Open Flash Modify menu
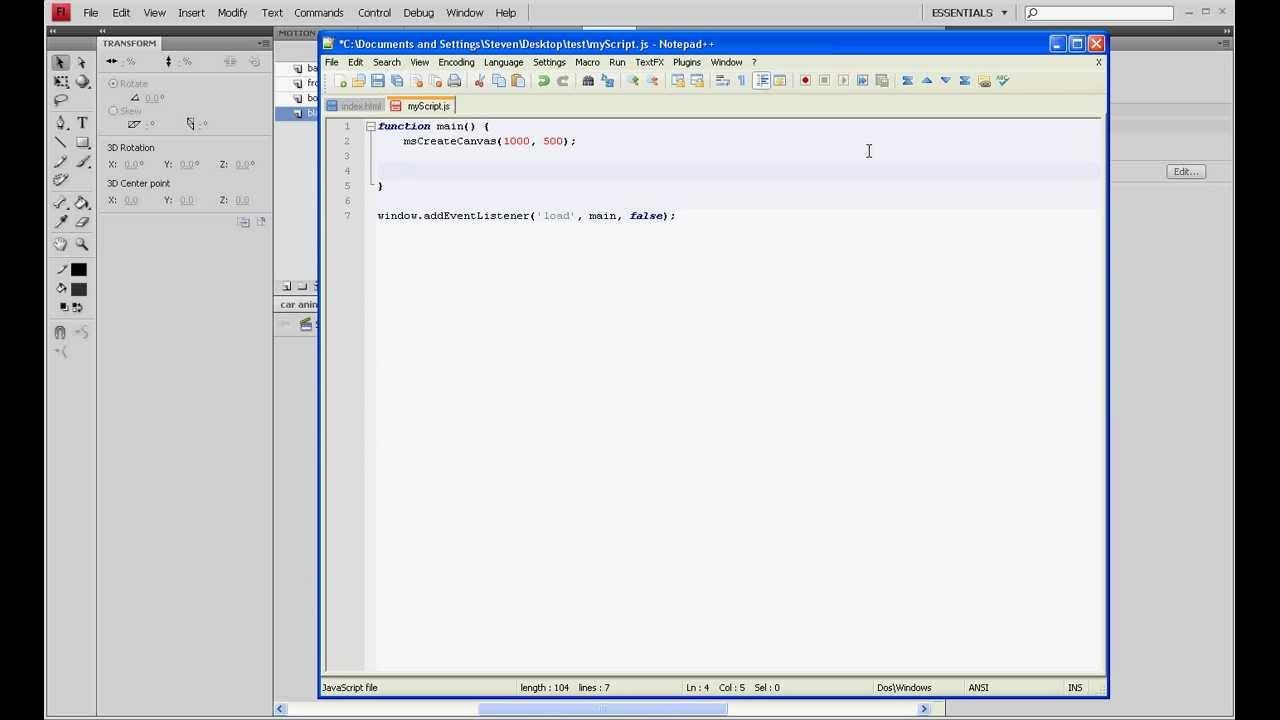Screen dimensions: 1280x720 (232, 13)
